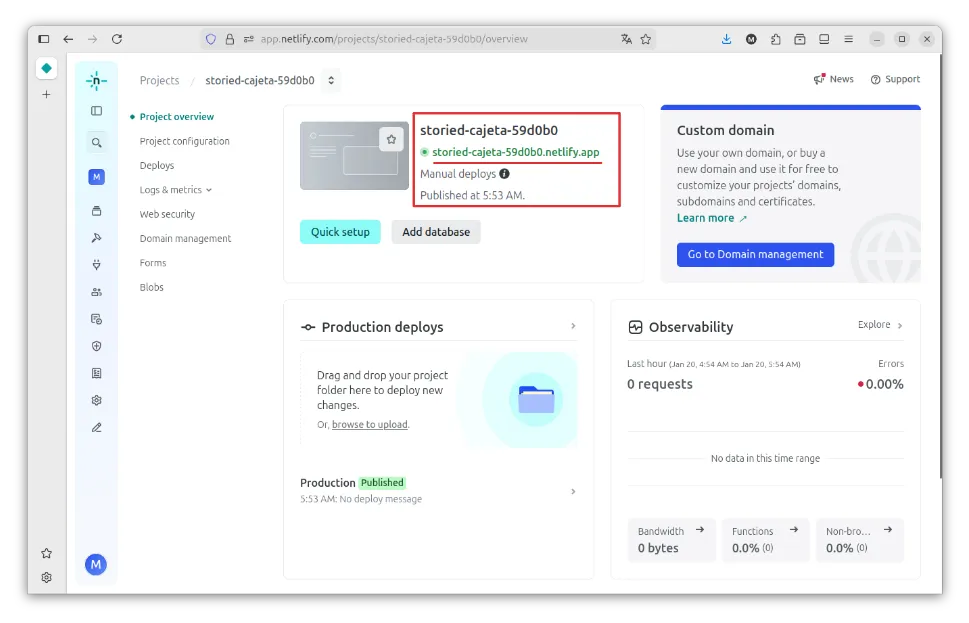Viewport: 969px width, 623px height.
Task: Click the browser address bar
Action: (x=430, y=39)
